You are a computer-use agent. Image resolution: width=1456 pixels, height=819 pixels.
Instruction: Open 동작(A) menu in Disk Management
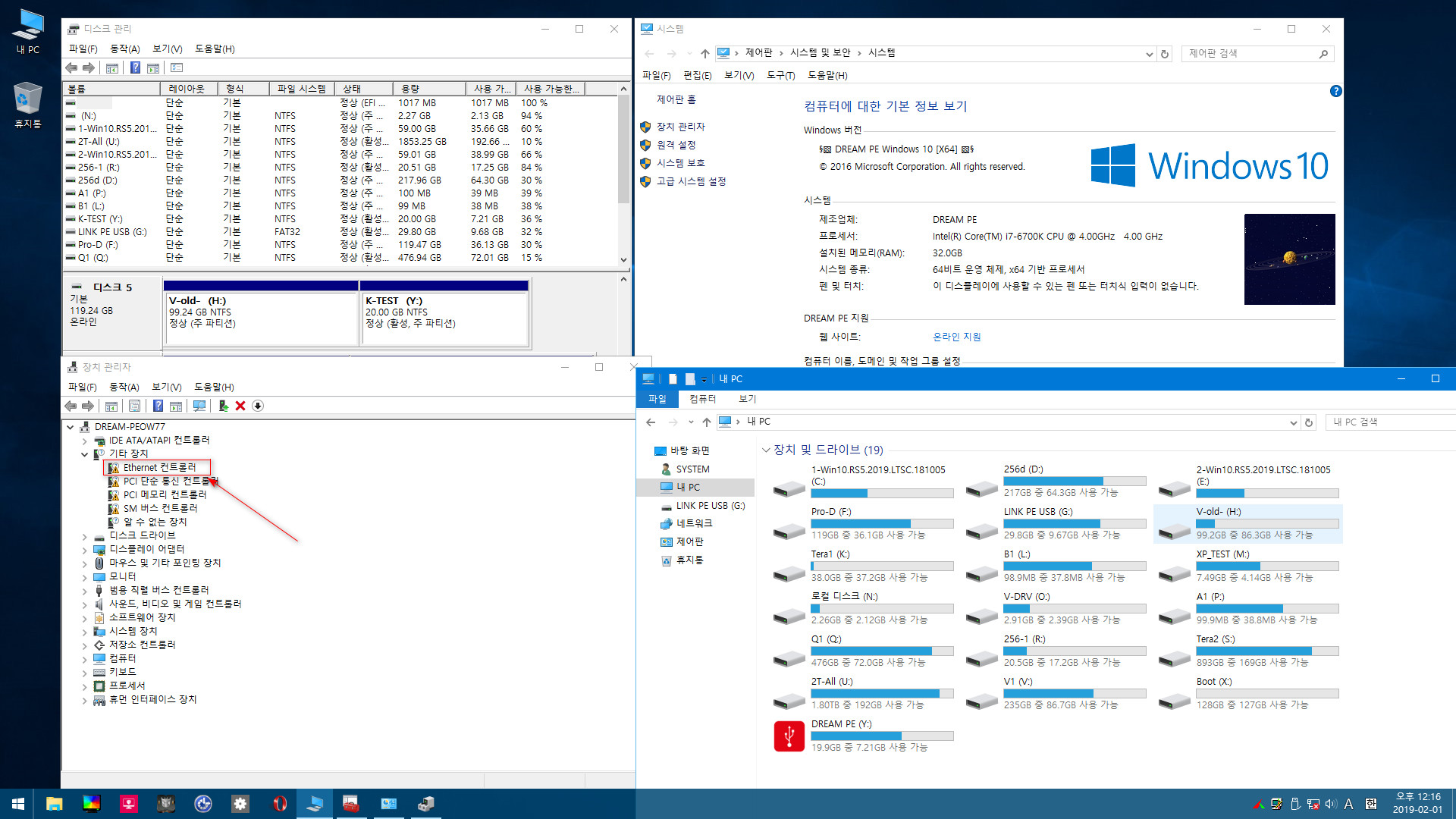[124, 49]
